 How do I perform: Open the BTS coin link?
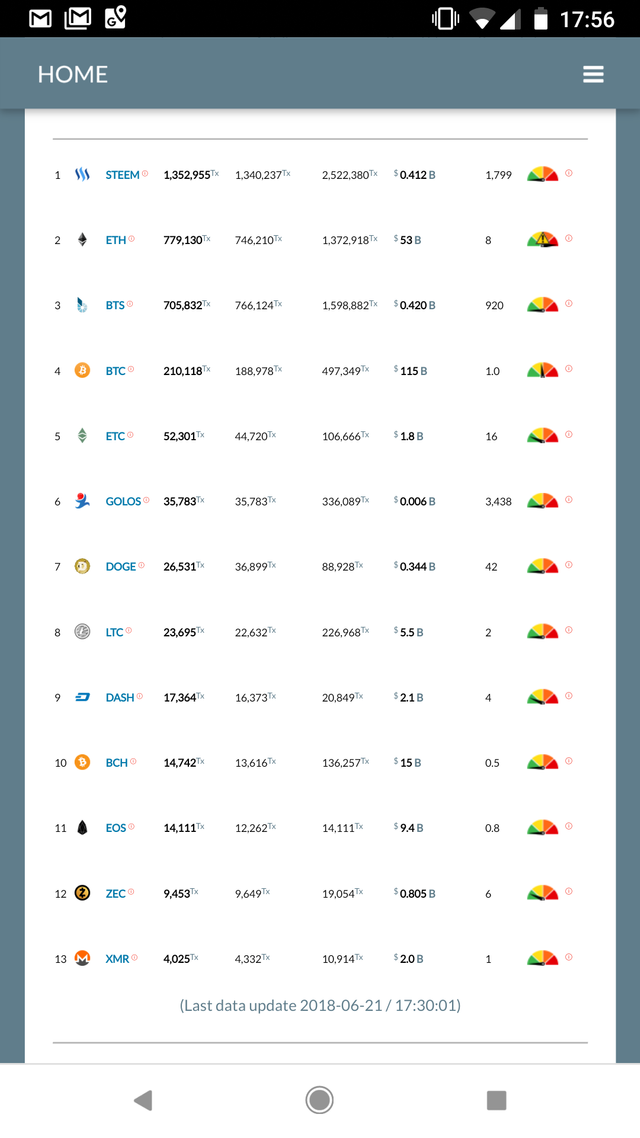click(115, 306)
